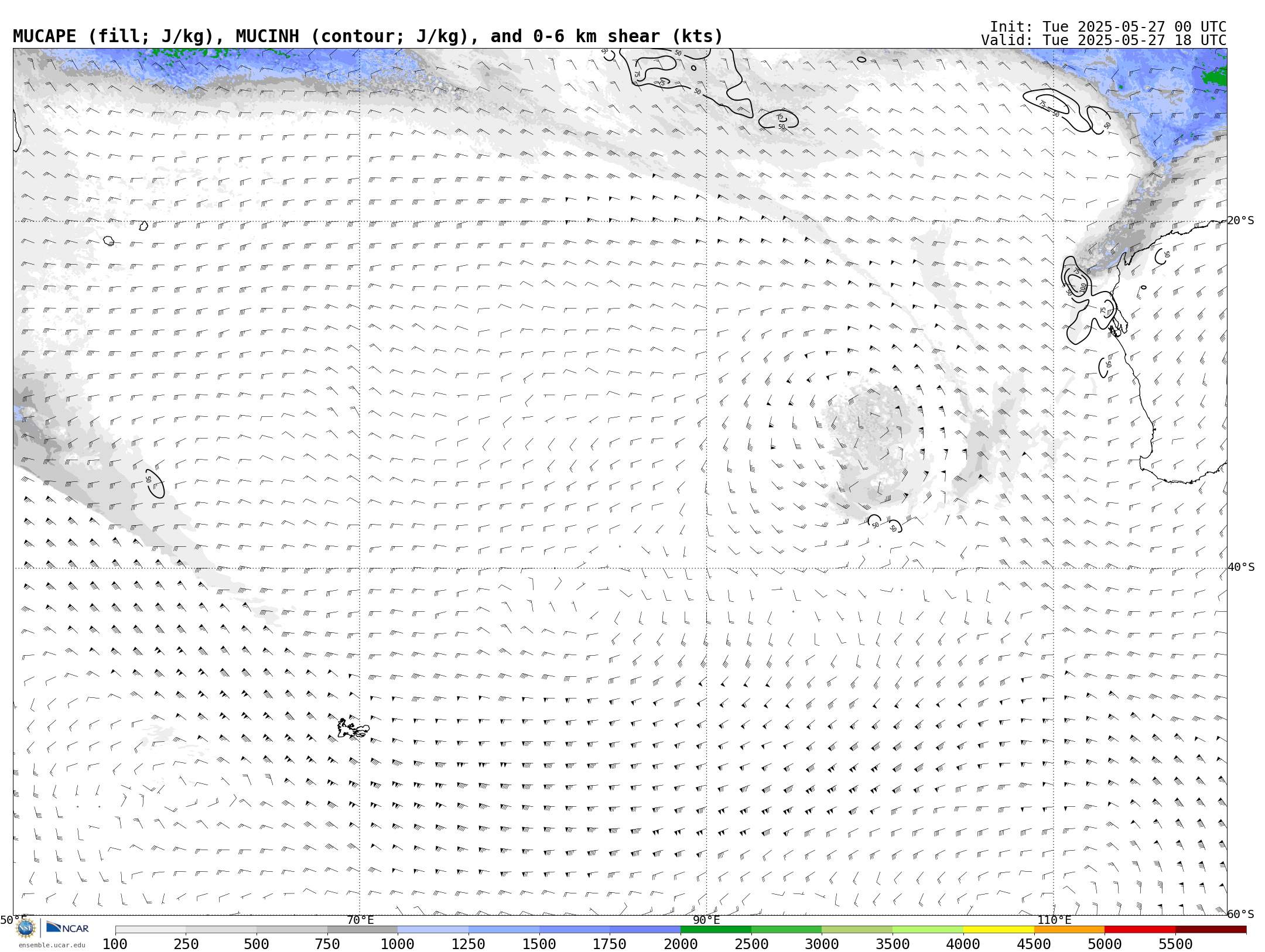
Task: Pick the 1250–1500 blue colorbar segment
Action: [504, 930]
